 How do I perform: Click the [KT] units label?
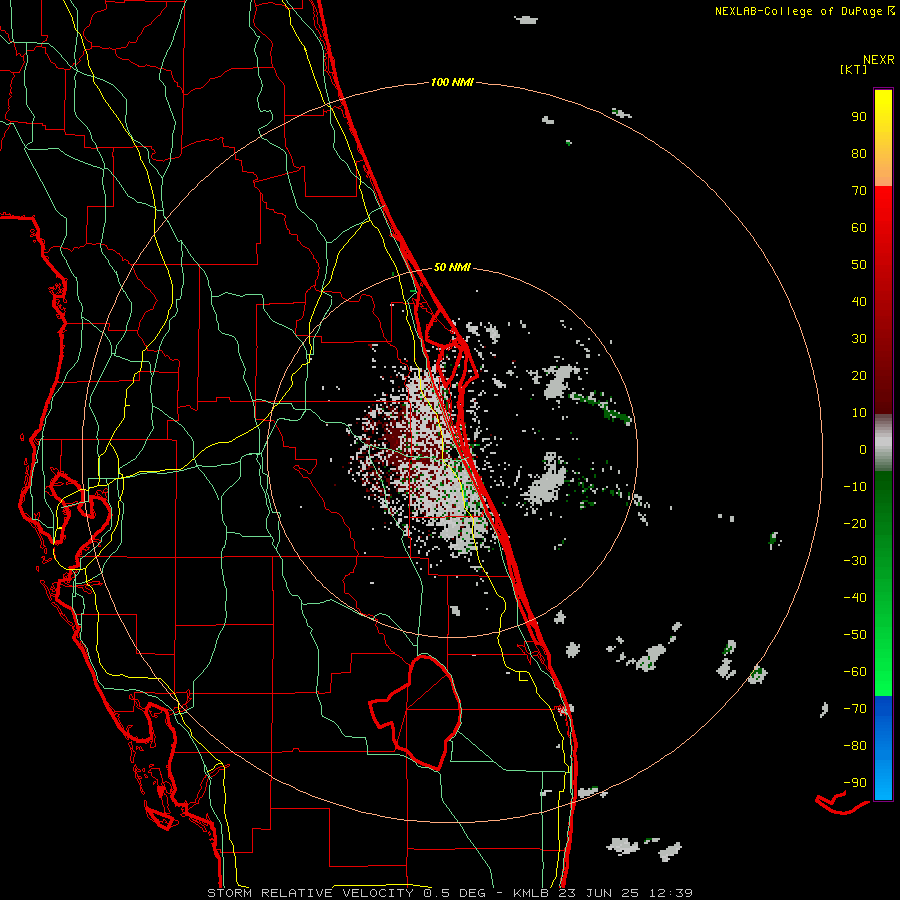(853, 69)
